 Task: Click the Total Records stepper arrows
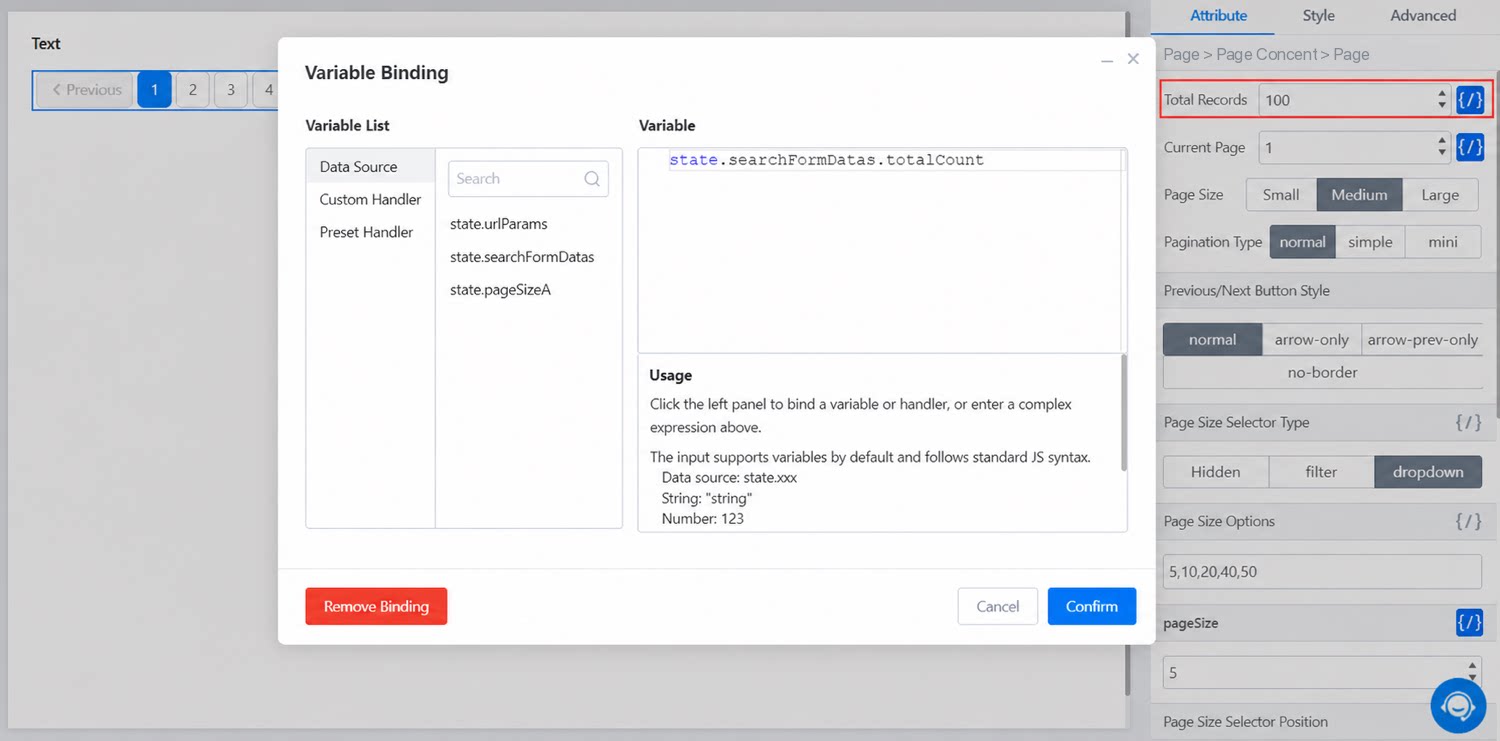click(1442, 100)
